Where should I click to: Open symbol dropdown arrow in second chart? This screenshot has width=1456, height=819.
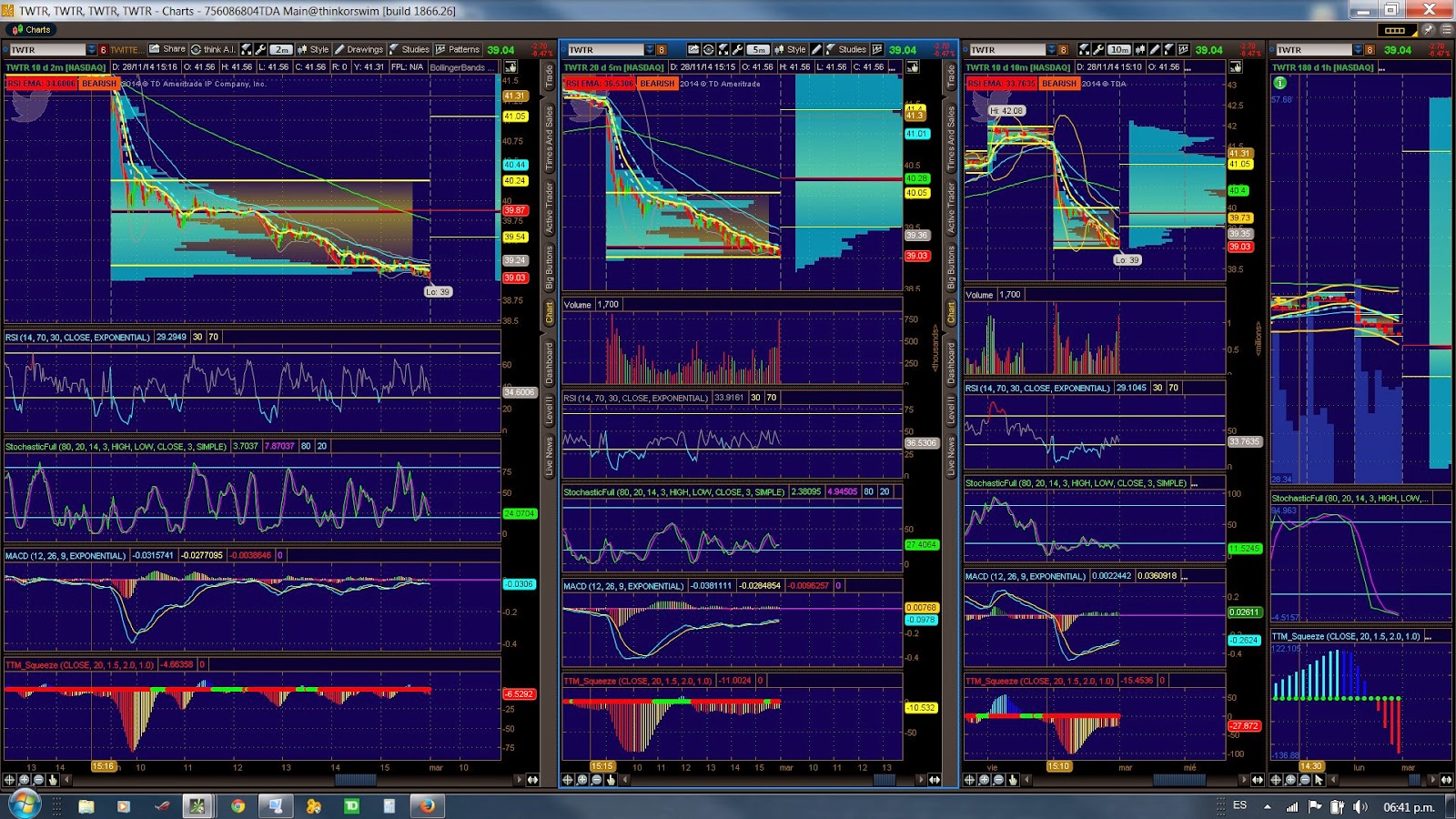click(649, 50)
